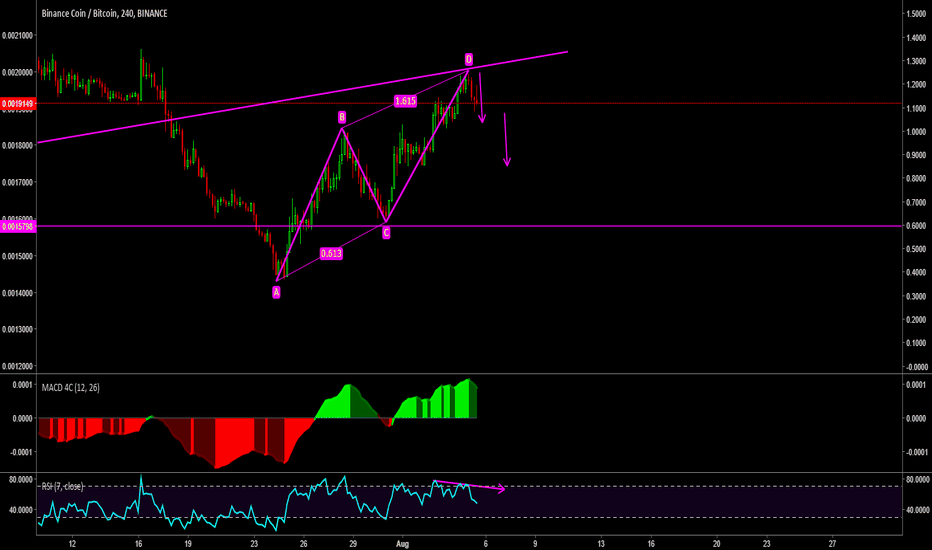Click the 0.1000 scale value
The image size is (932, 550).
click(916, 343)
